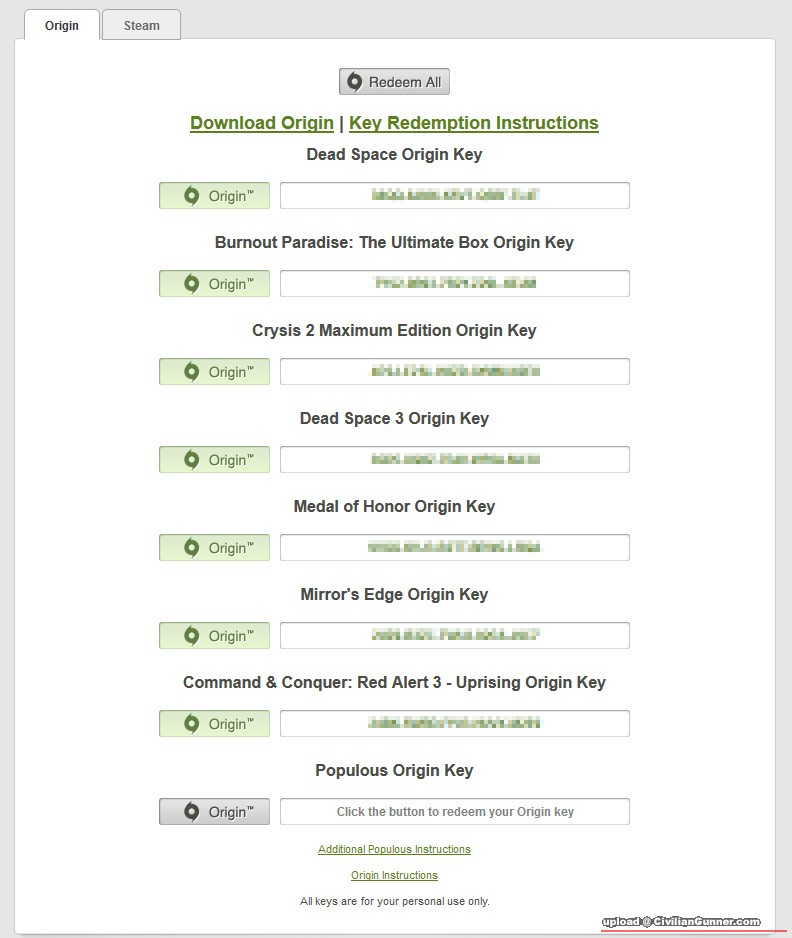The height and width of the screenshot is (938, 792).
Task: Click Origin button for Burnout Paradise key
Action: pos(214,284)
